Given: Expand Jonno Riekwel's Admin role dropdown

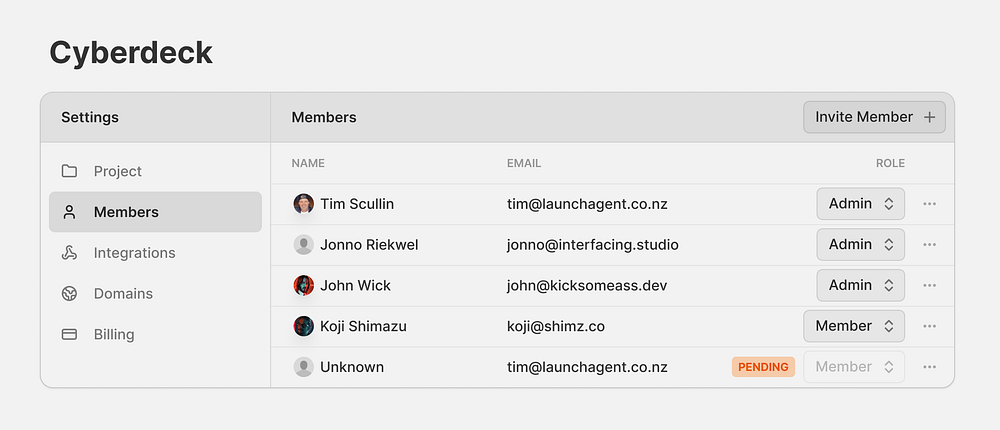Looking at the screenshot, I should click(860, 245).
